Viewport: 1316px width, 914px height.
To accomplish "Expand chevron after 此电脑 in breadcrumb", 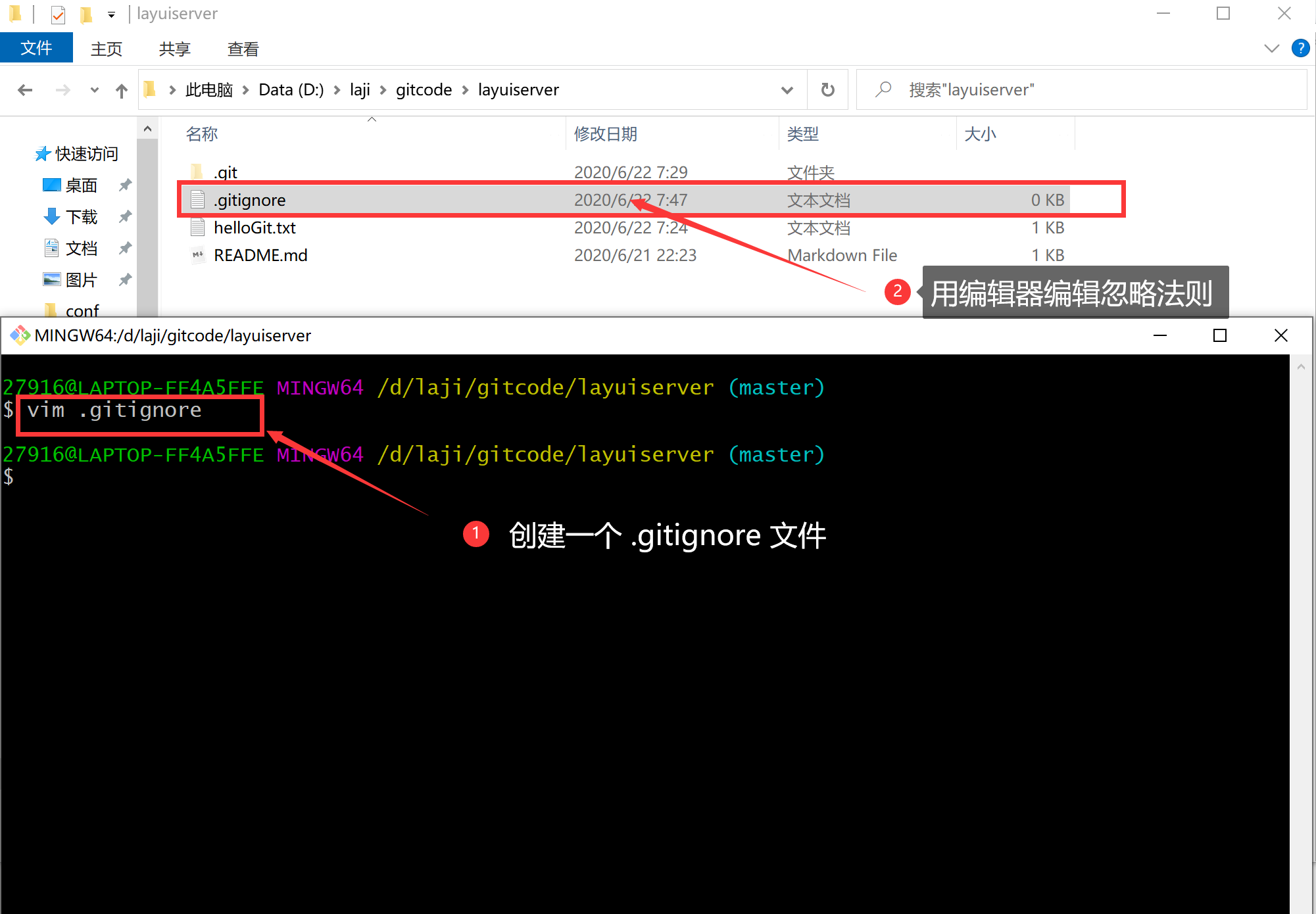I will [245, 90].
